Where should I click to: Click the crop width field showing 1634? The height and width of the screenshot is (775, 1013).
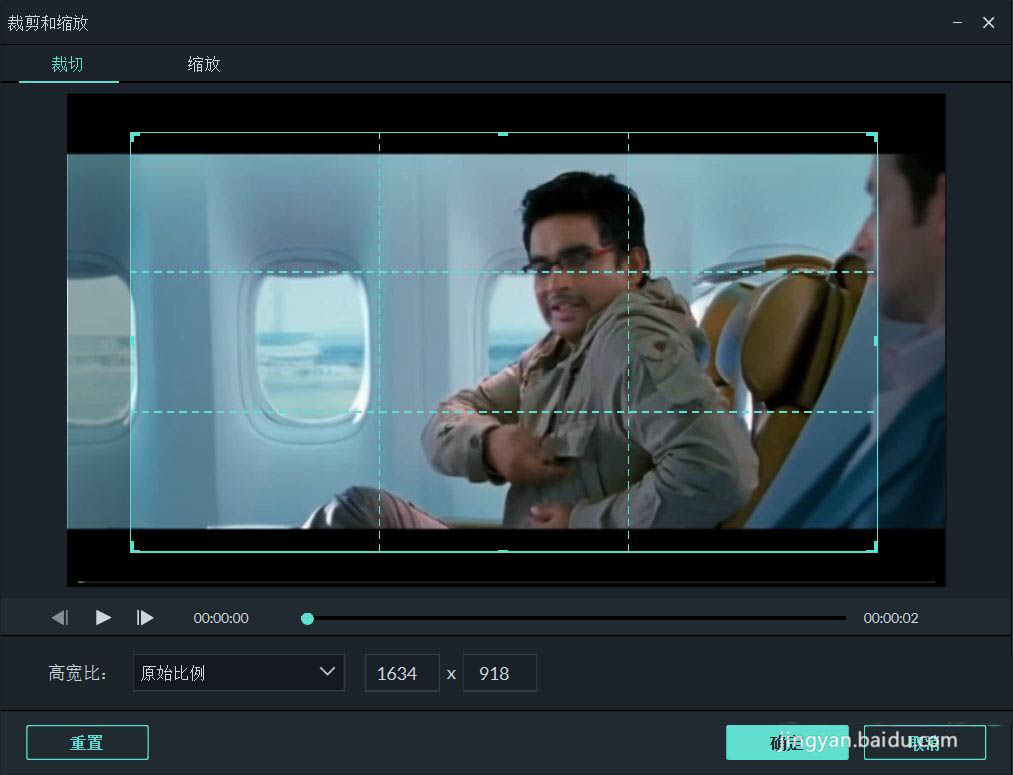(402, 673)
